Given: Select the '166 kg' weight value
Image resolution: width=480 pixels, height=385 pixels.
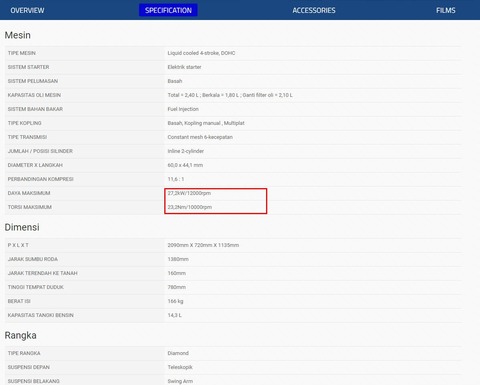Looking at the screenshot, I should click(175, 301).
